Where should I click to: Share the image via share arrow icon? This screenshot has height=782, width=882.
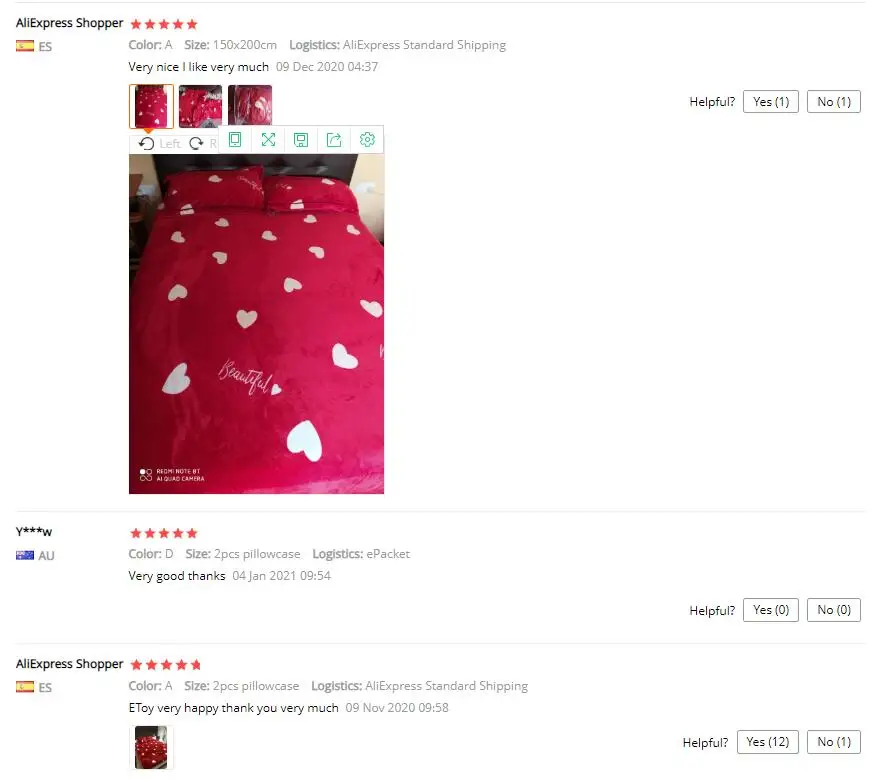334,140
